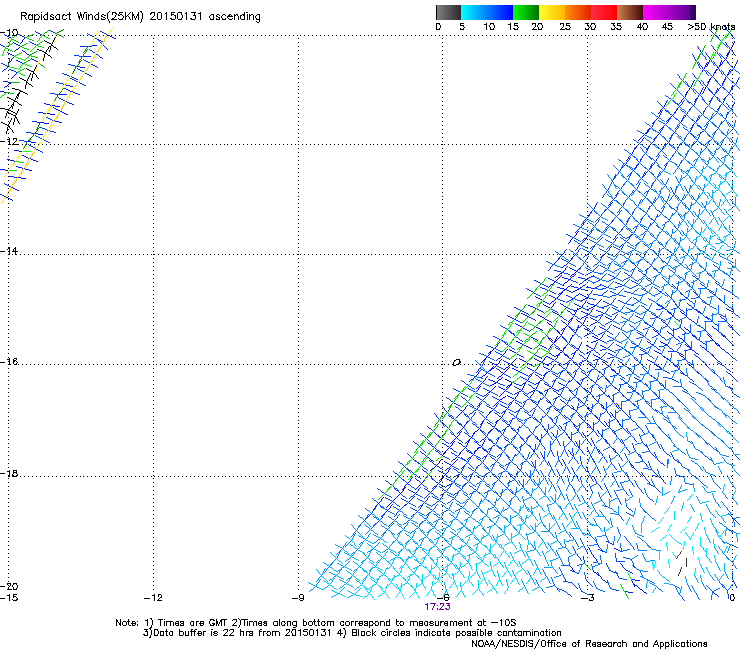The image size is (740, 650).
Task: Click the gray 0-5 knots color swatch
Action: point(448,12)
